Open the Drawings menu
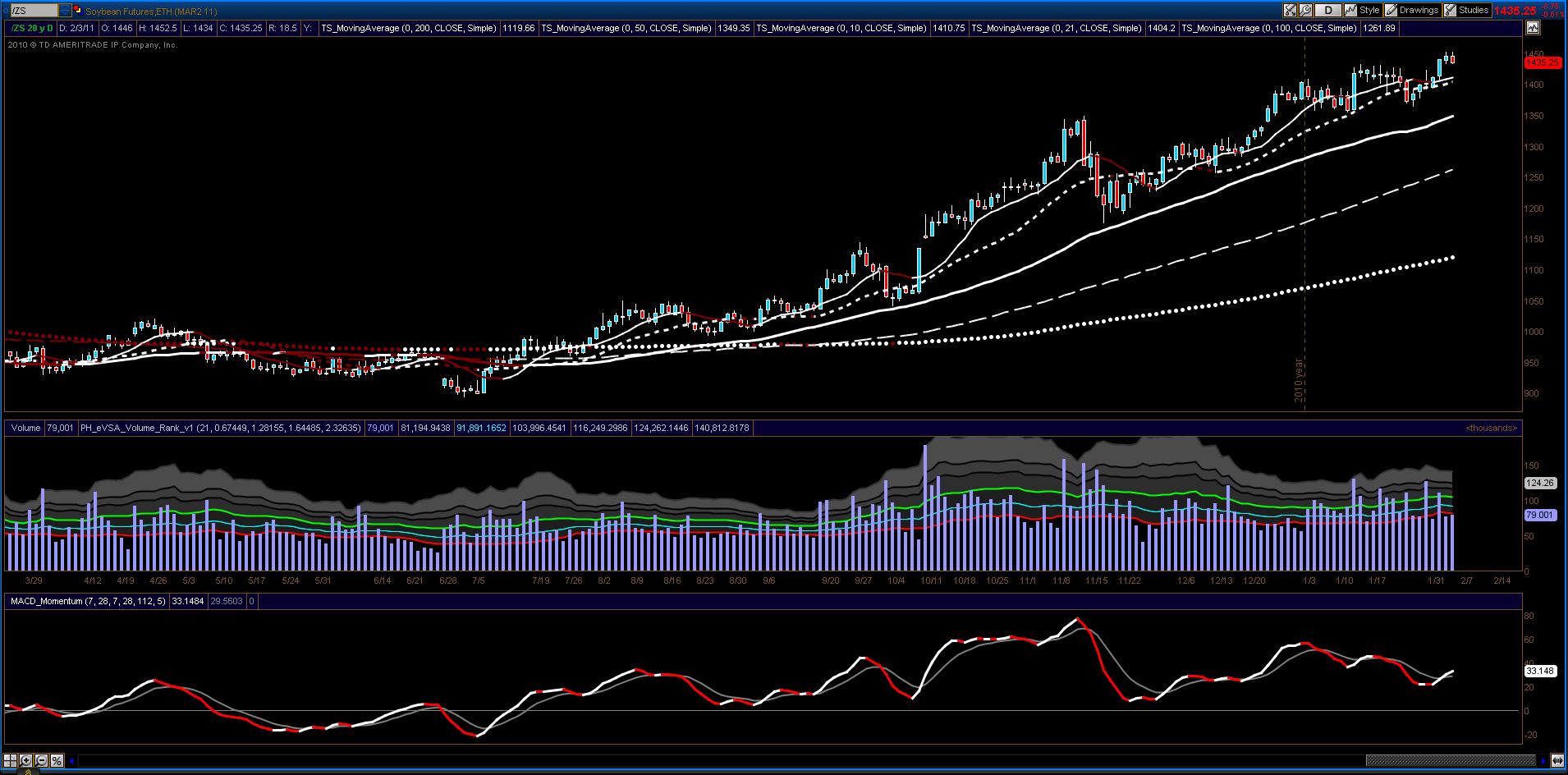This screenshot has width=1568, height=775. click(1412, 11)
